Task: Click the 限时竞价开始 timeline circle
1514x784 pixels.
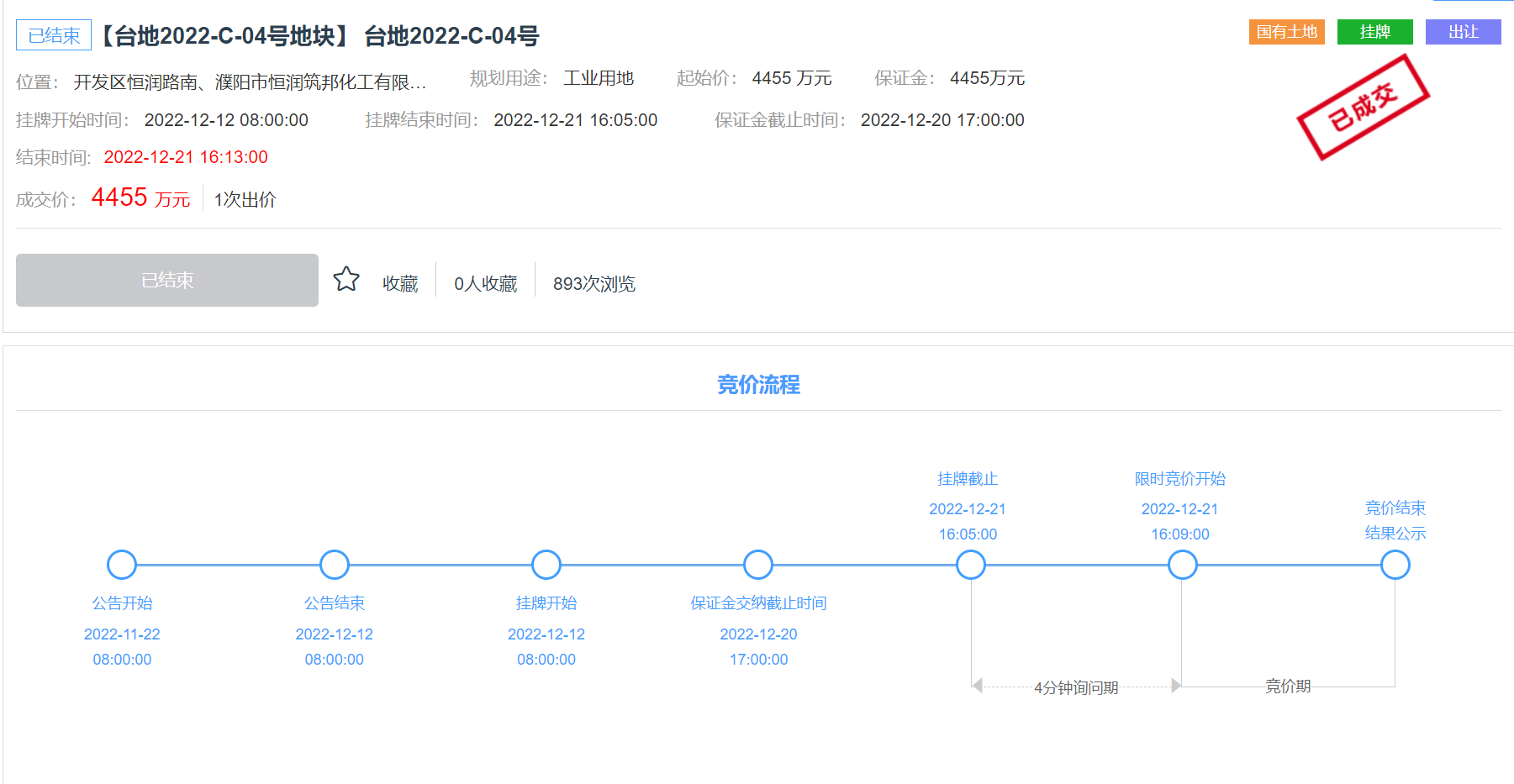Action: [x=1183, y=565]
